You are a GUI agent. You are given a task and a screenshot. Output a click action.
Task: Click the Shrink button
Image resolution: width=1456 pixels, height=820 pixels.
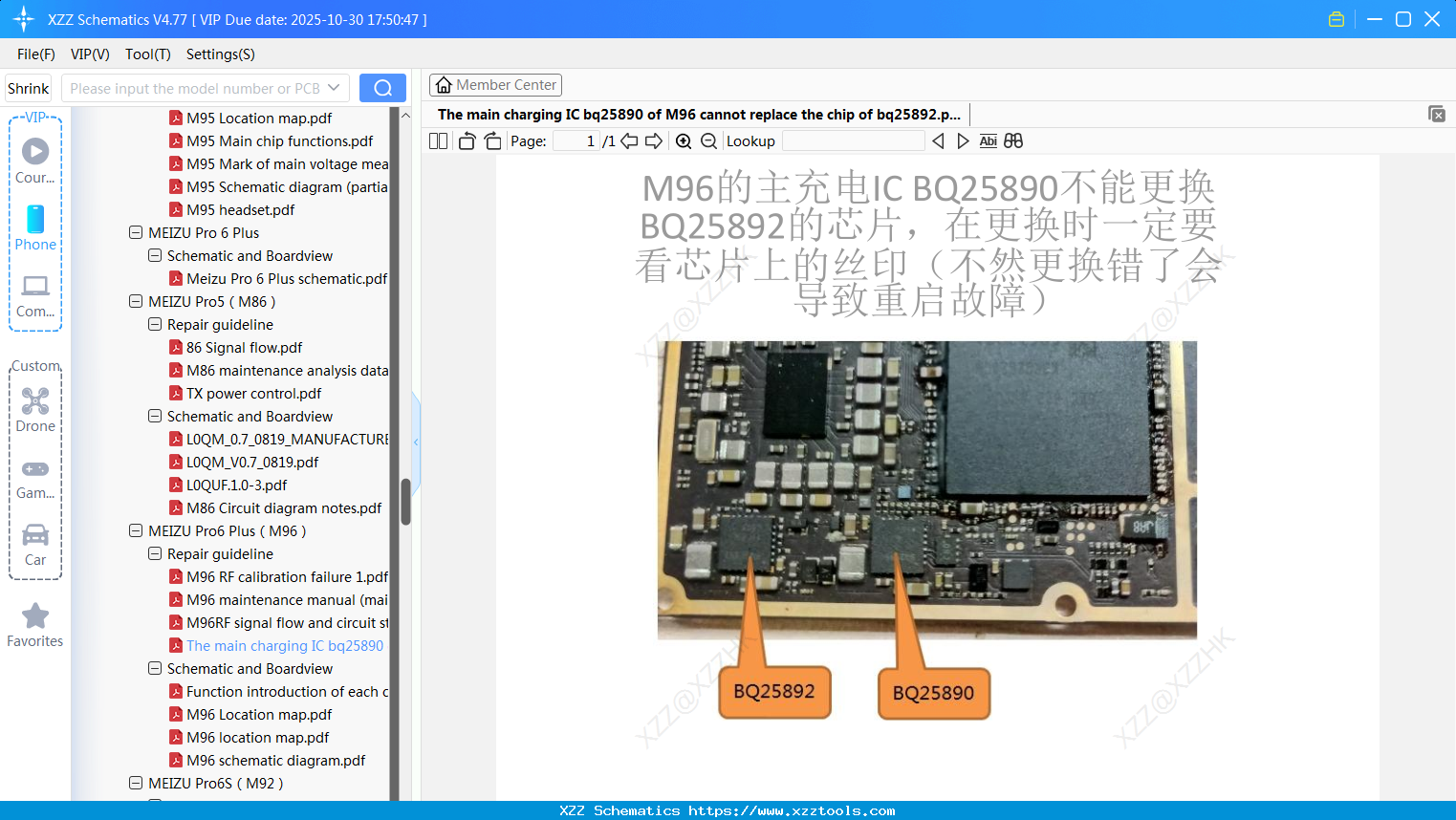(x=28, y=87)
